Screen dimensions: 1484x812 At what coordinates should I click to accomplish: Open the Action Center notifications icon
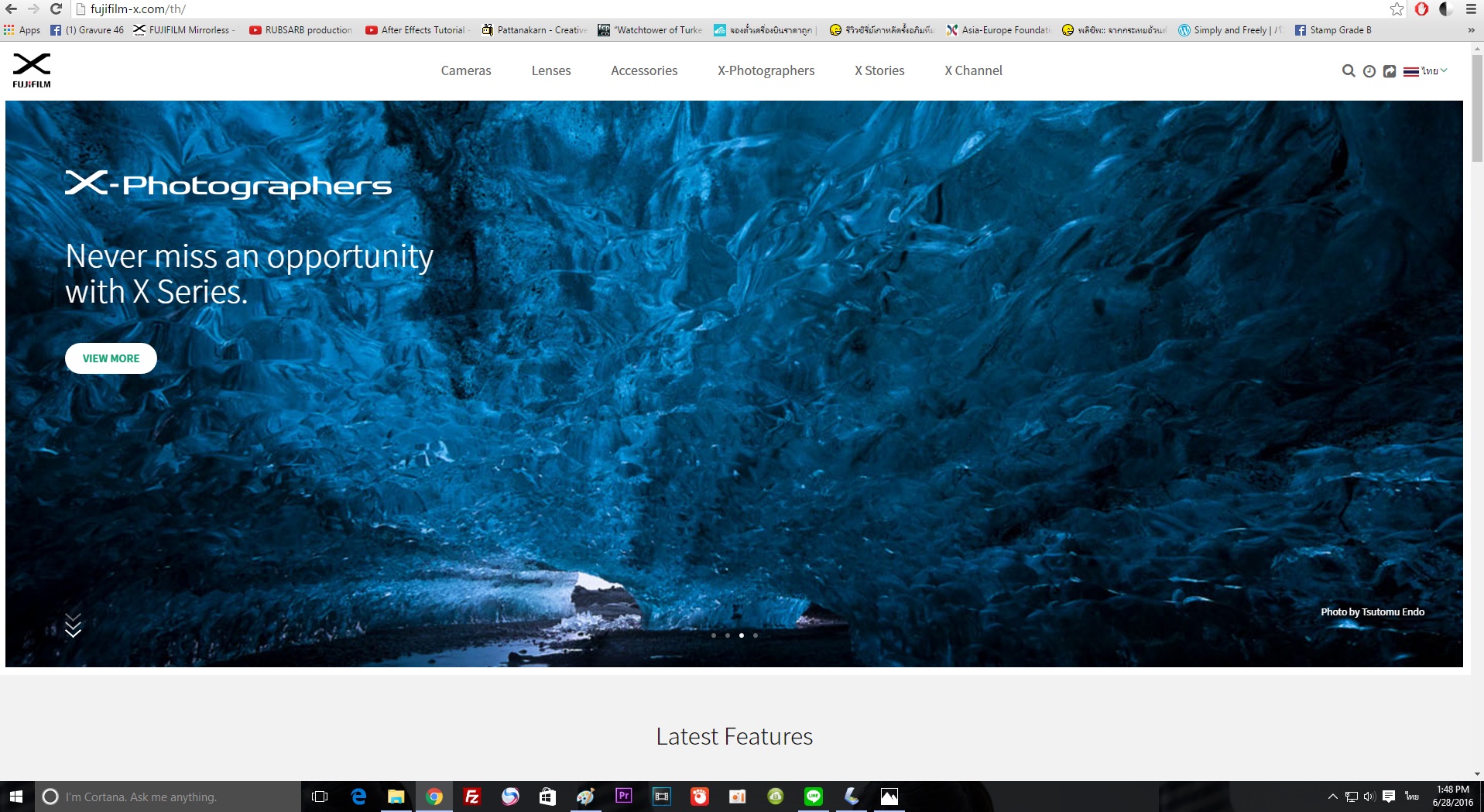point(1389,797)
